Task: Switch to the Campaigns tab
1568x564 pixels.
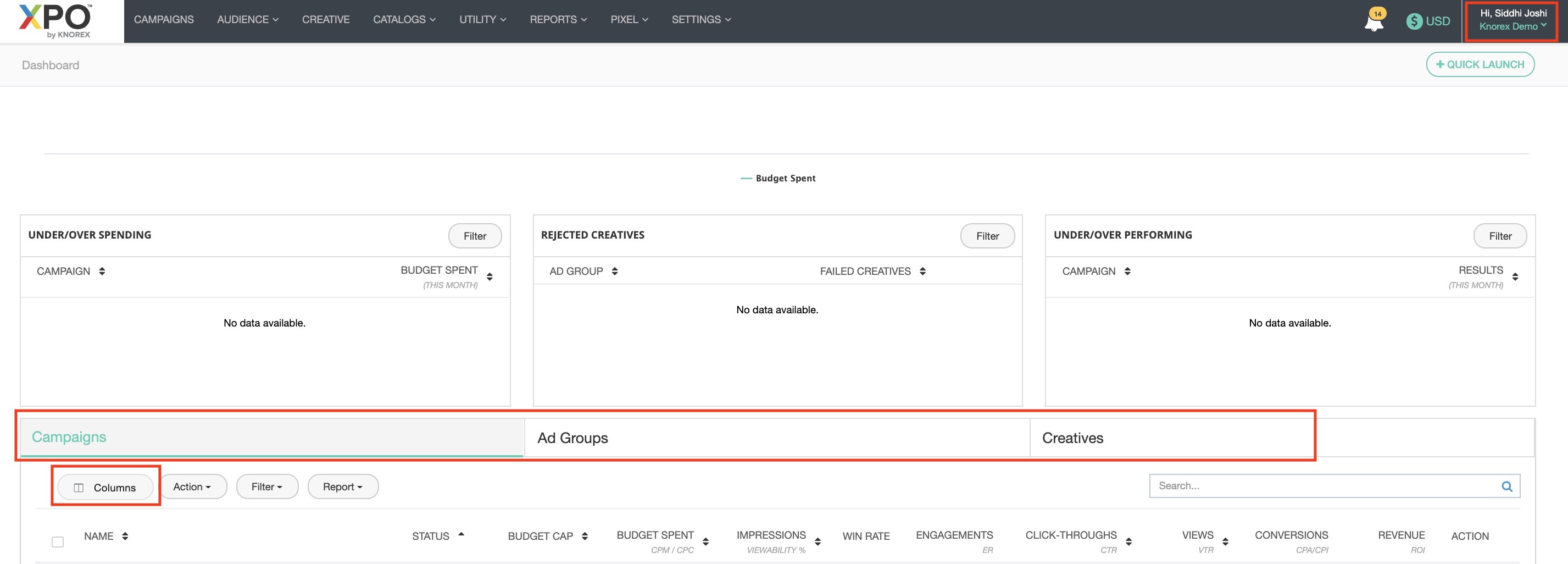Action: (x=272, y=438)
